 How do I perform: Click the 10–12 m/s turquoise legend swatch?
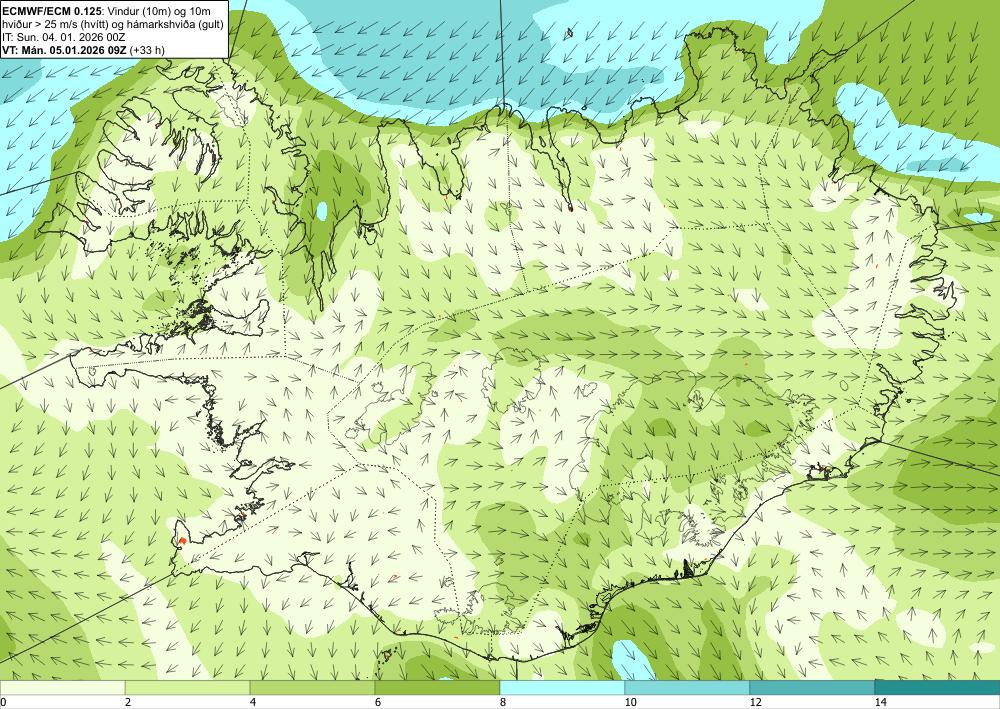(x=688, y=687)
